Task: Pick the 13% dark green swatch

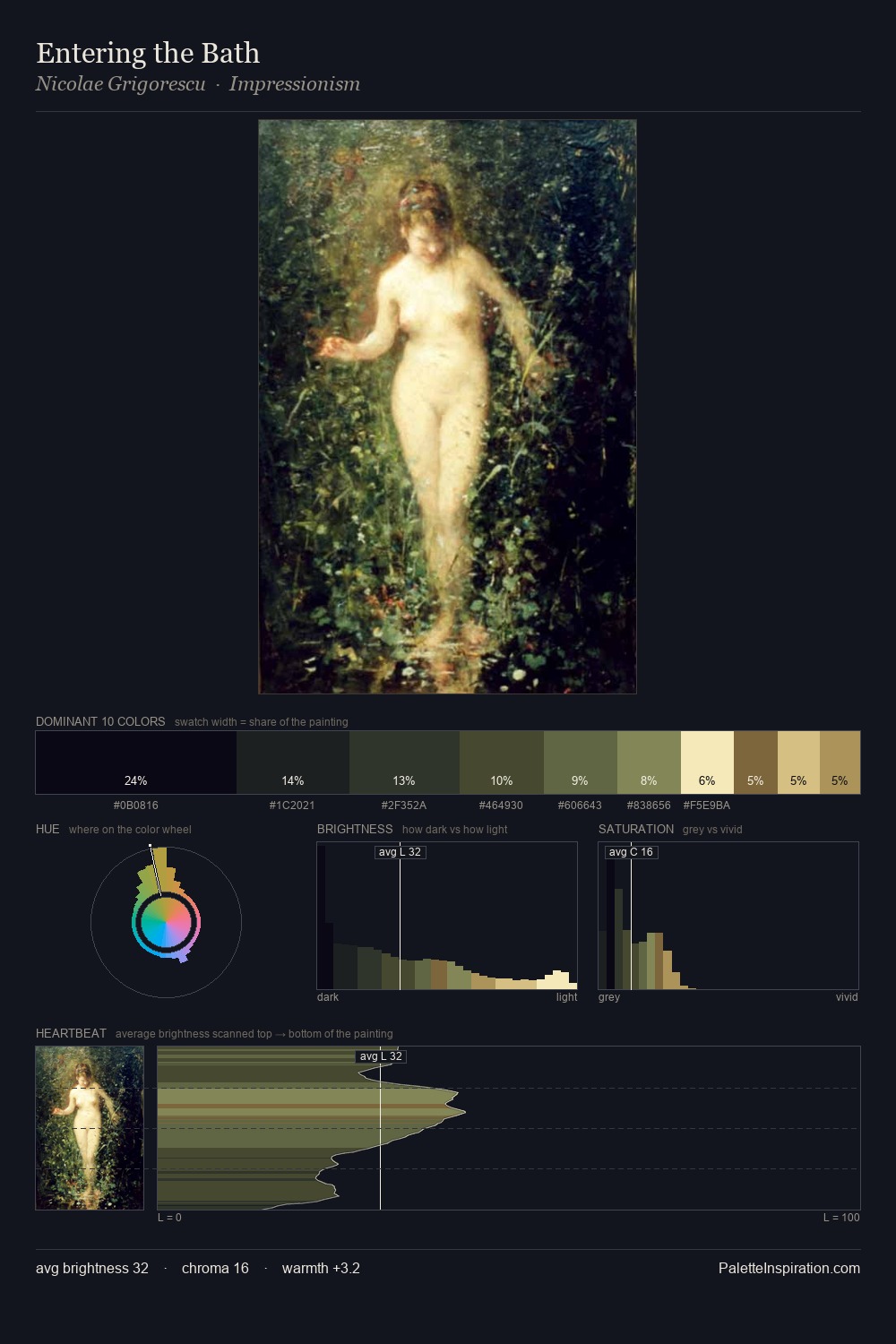Action: pos(404,762)
